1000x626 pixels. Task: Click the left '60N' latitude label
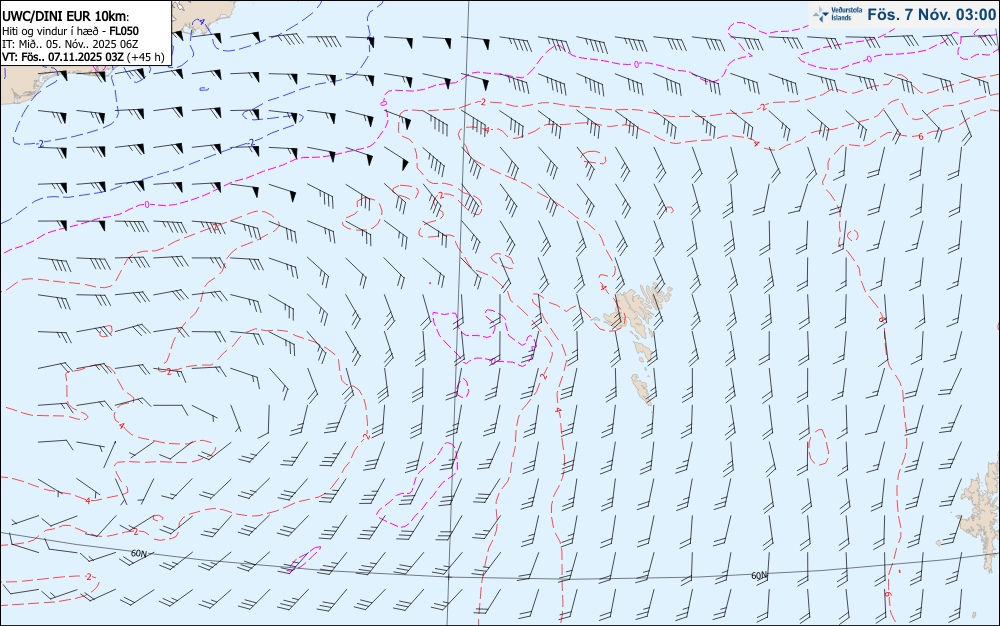click(138, 553)
